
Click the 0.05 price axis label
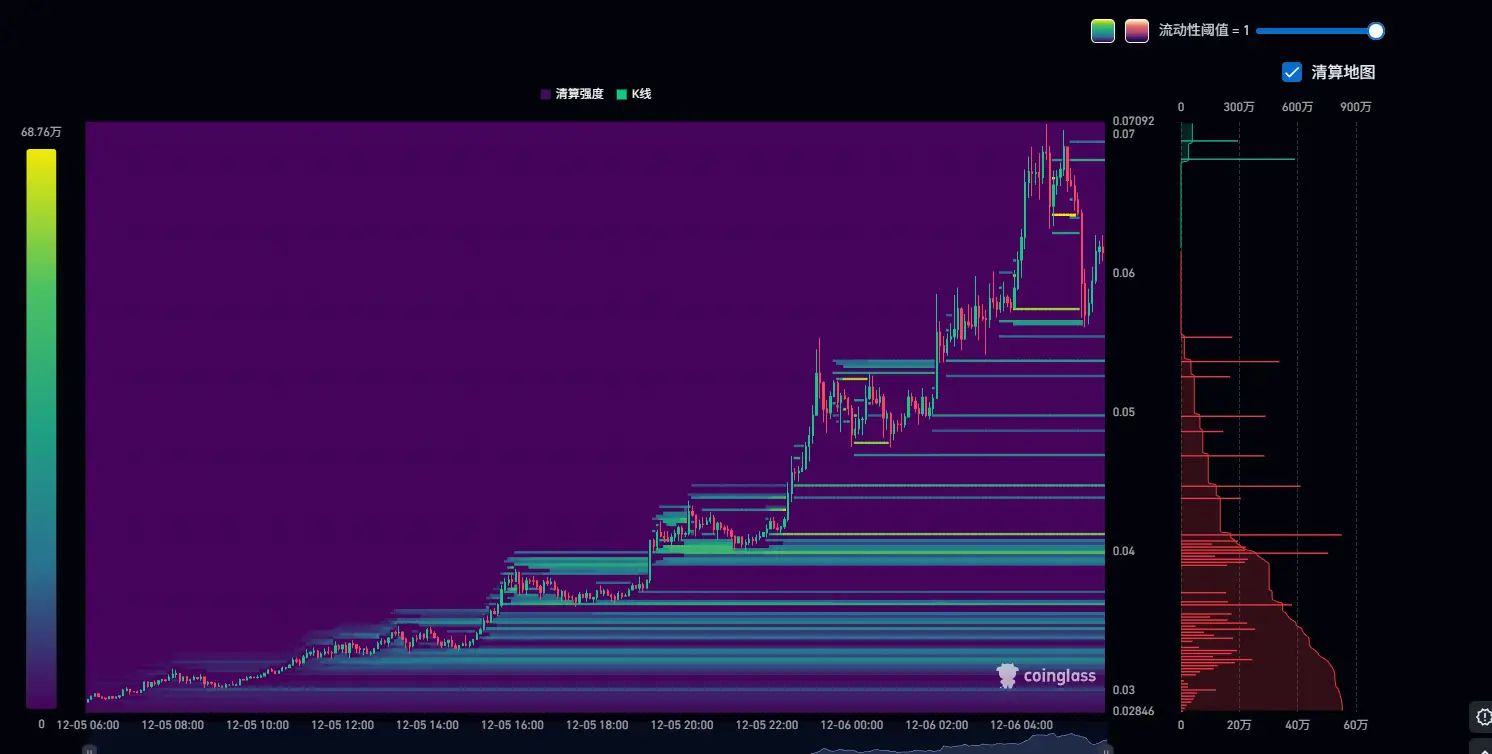click(1124, 412)
